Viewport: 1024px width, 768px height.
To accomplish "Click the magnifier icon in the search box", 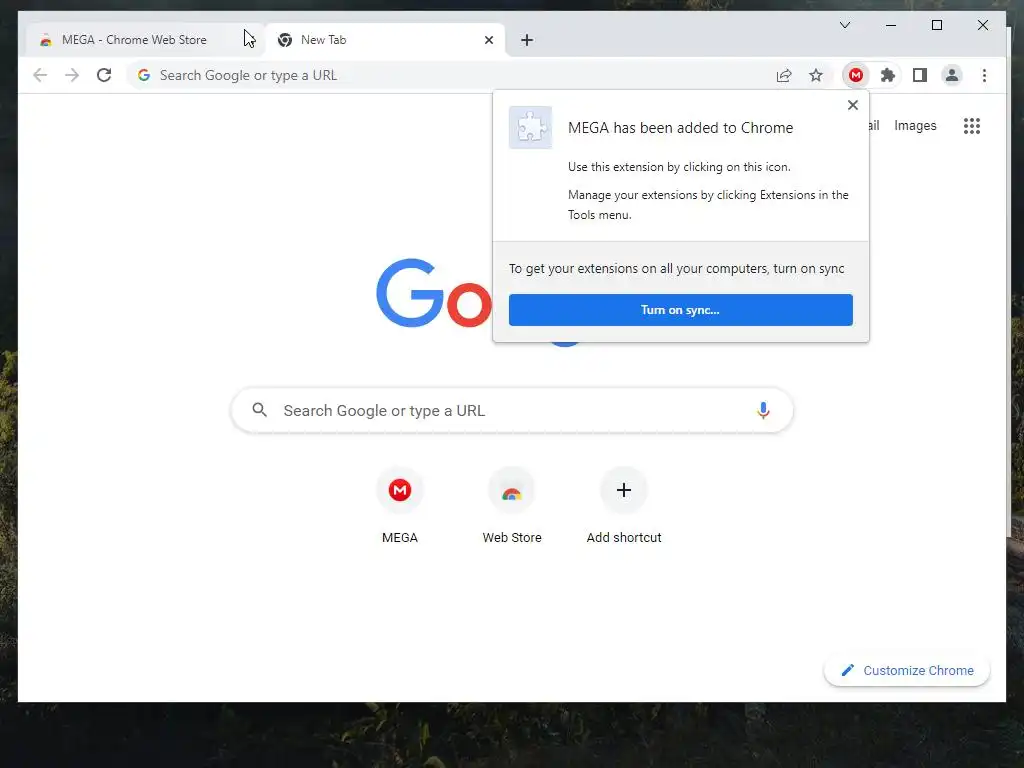I will pyautogui.click(x=260, y=410).
